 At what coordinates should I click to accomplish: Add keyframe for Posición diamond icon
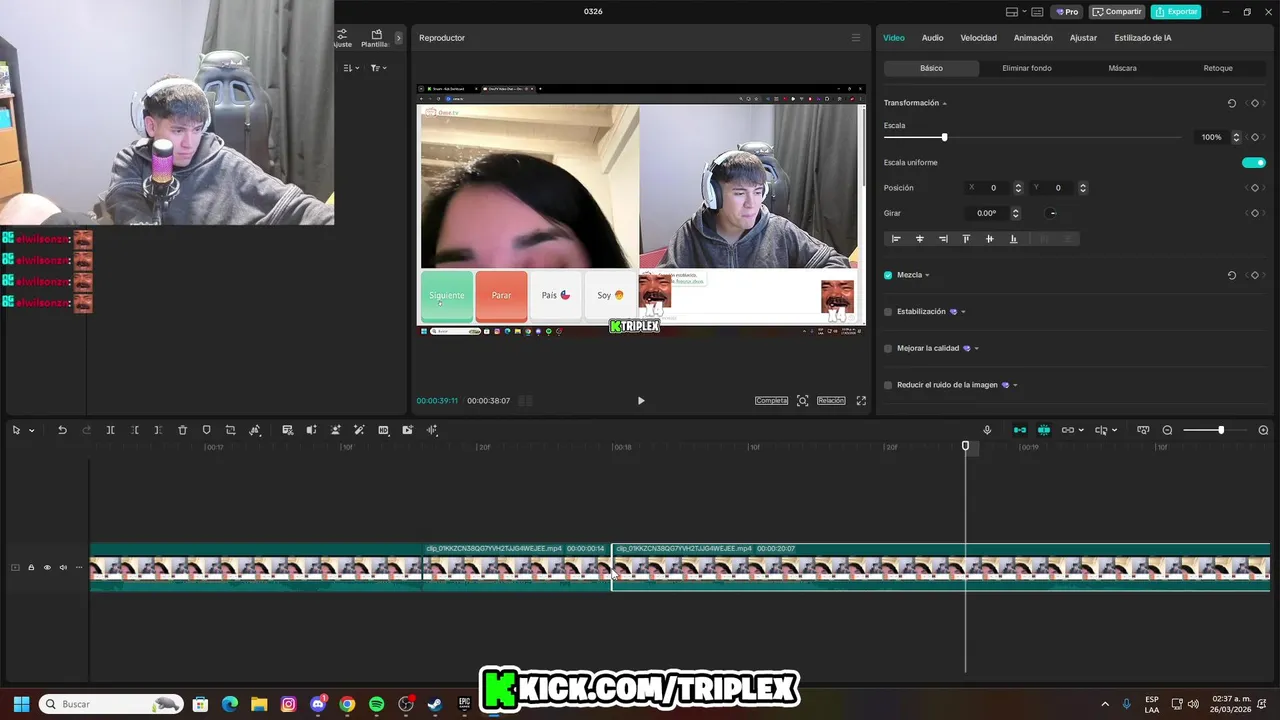pyautogui.click(x=1255, y=188)
